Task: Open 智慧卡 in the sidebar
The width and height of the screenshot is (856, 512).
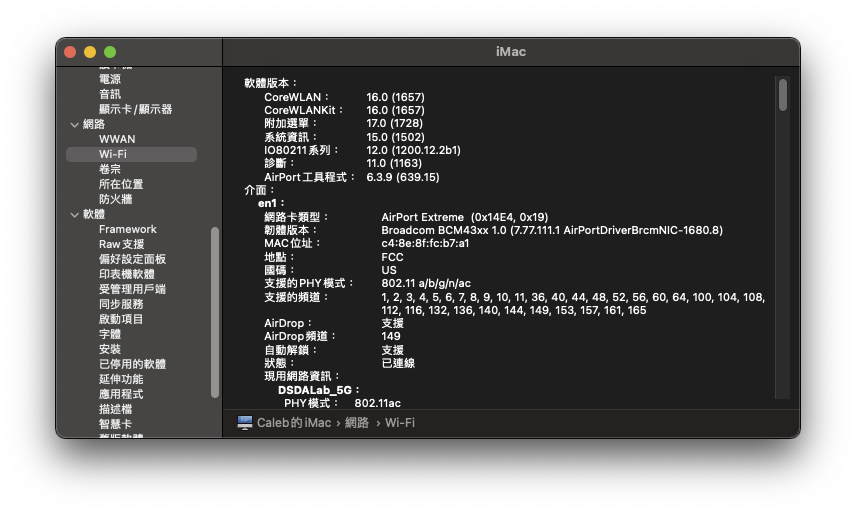Action: click(x=115, y=425)
